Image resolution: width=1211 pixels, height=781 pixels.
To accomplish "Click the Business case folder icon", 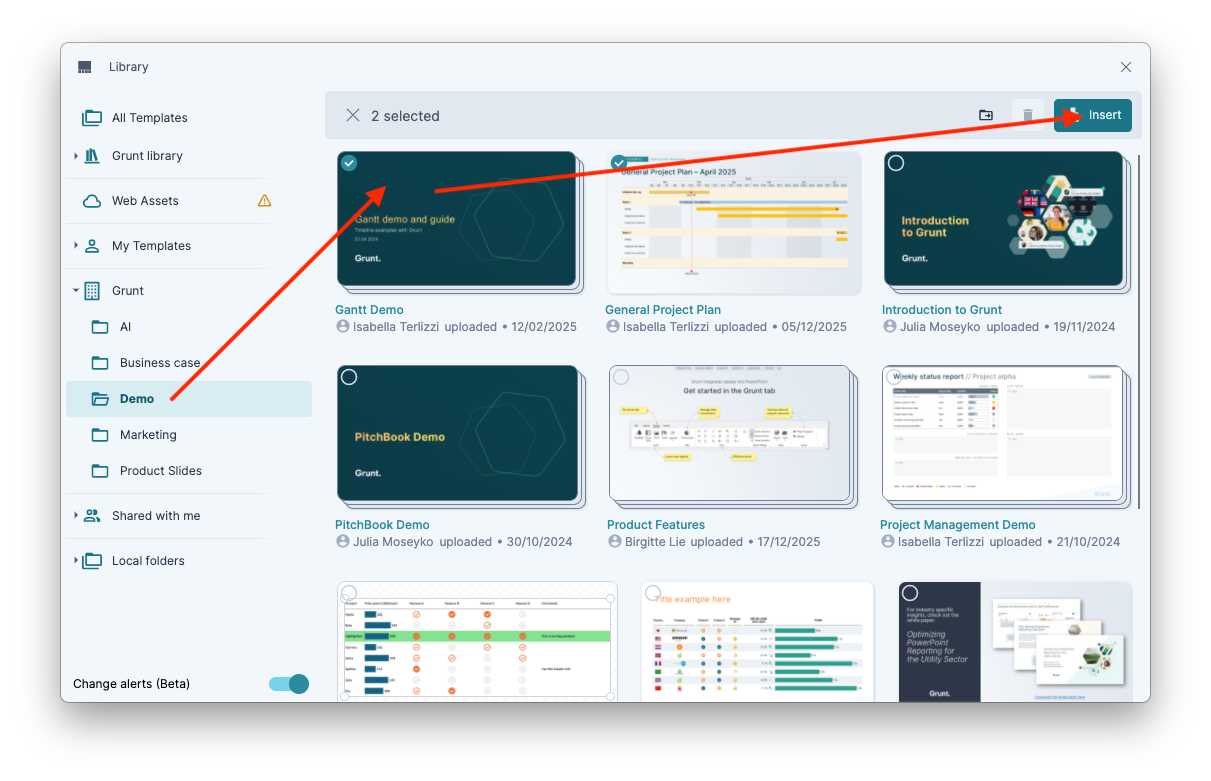I will pyautogui.click(x=100, y=363).
